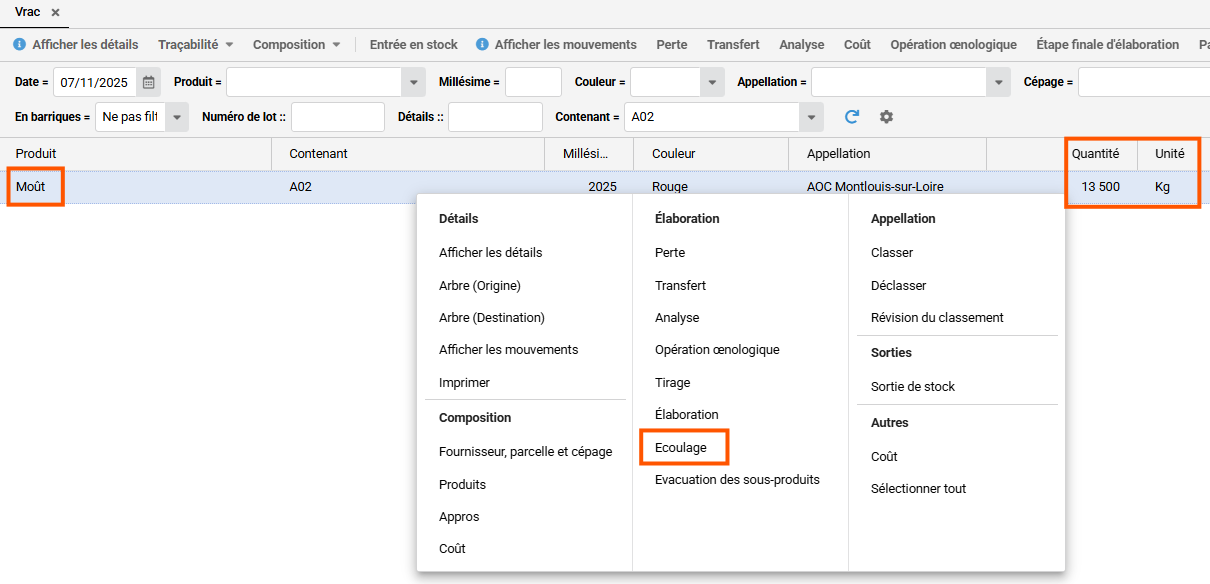Sort by the Quantité column header

point(1095,154)
